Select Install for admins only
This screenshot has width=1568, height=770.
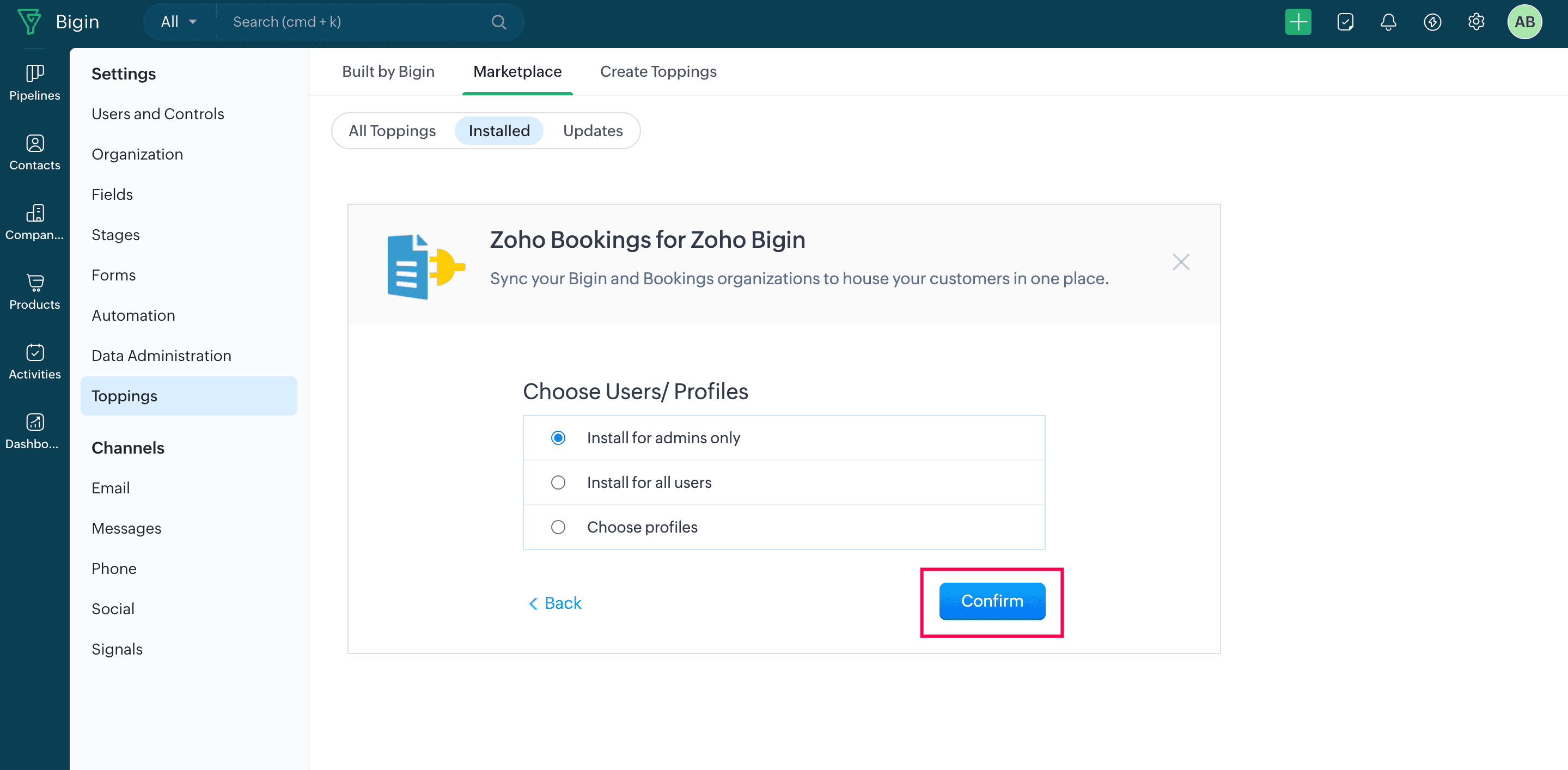[558, 438]
